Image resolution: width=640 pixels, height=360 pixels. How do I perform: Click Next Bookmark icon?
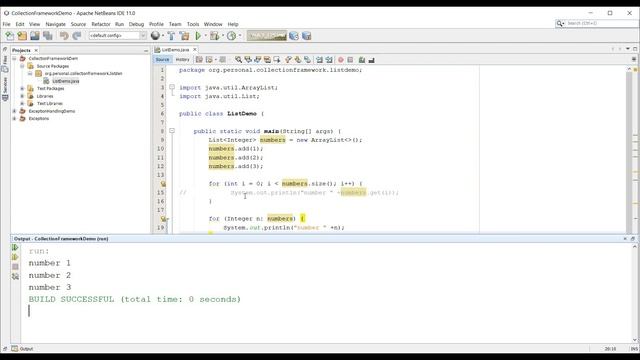(x=298, y=60)
